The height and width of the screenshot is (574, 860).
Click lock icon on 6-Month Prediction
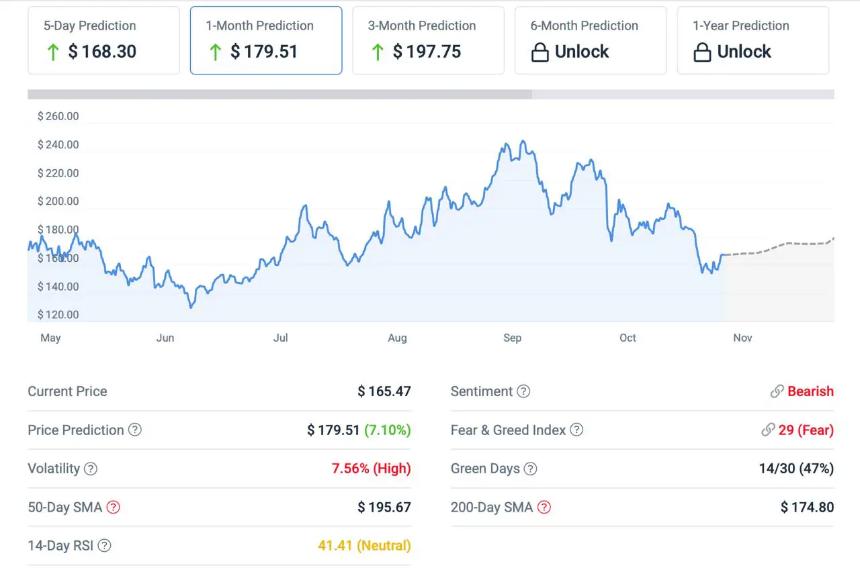540,52
